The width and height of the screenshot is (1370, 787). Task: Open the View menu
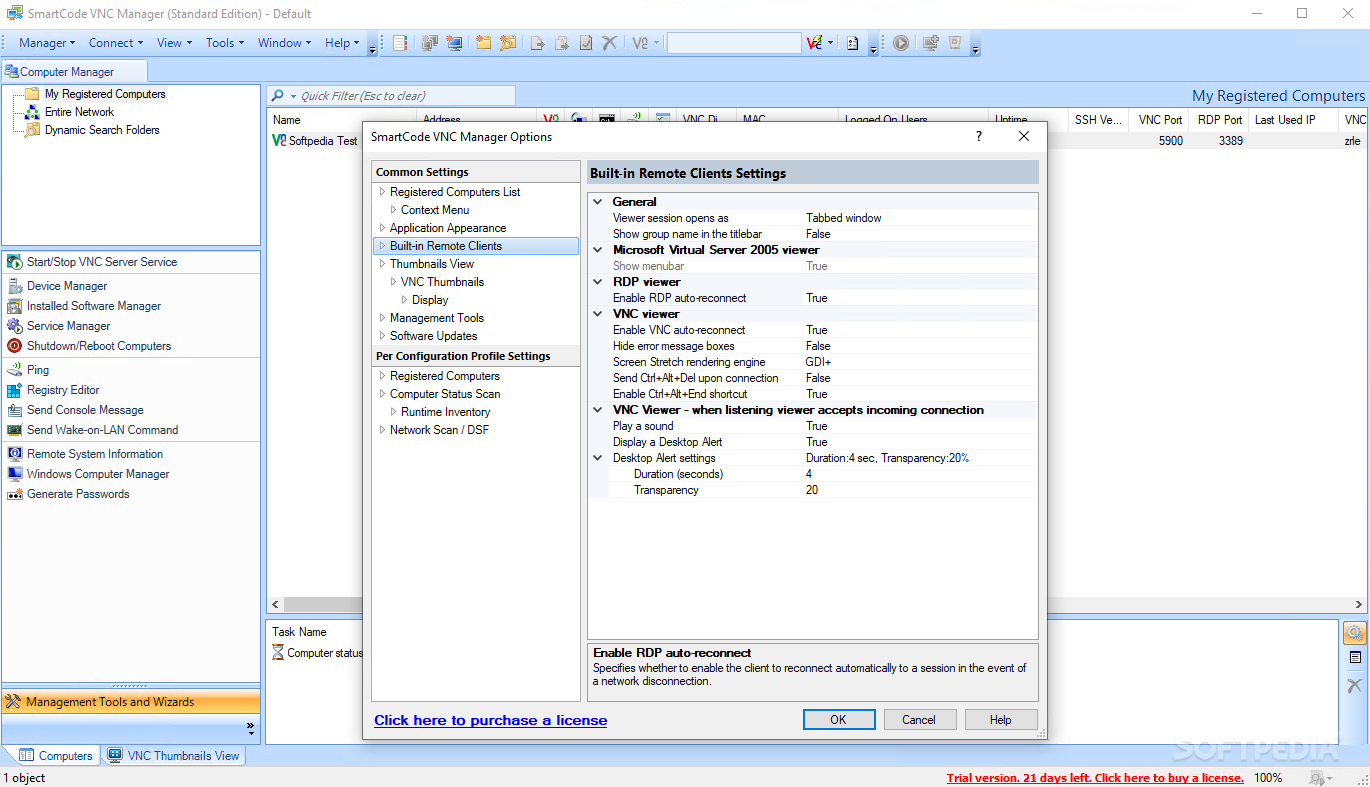pyautogui.click(x=174, y=43)
